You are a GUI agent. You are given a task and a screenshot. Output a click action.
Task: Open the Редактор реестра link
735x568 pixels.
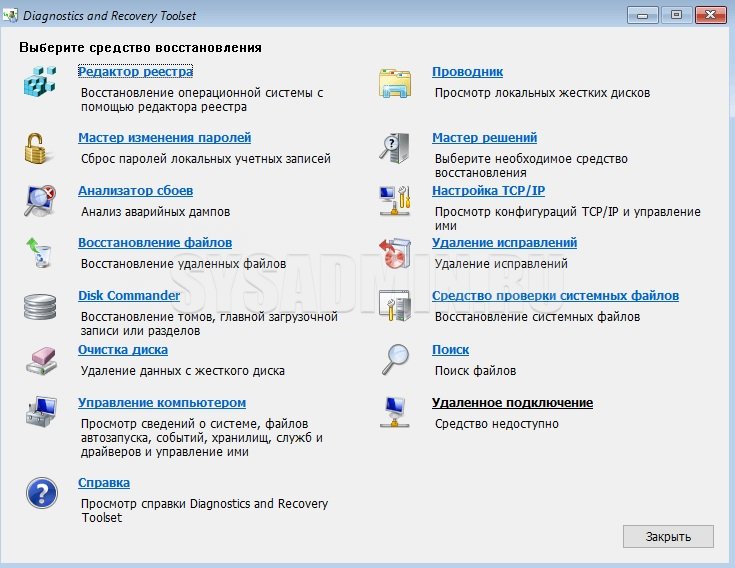[x=135, y=72]
